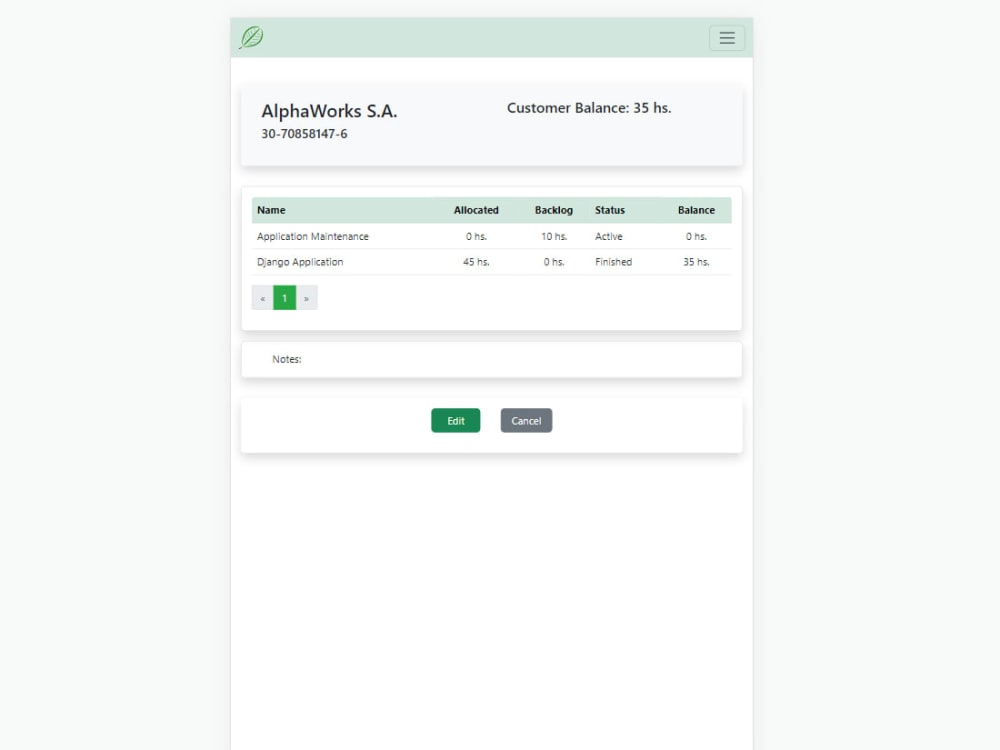Click the Notes input field
Image resolution: width=1000 pixels, height=750 pixels.
click(490, 359)
